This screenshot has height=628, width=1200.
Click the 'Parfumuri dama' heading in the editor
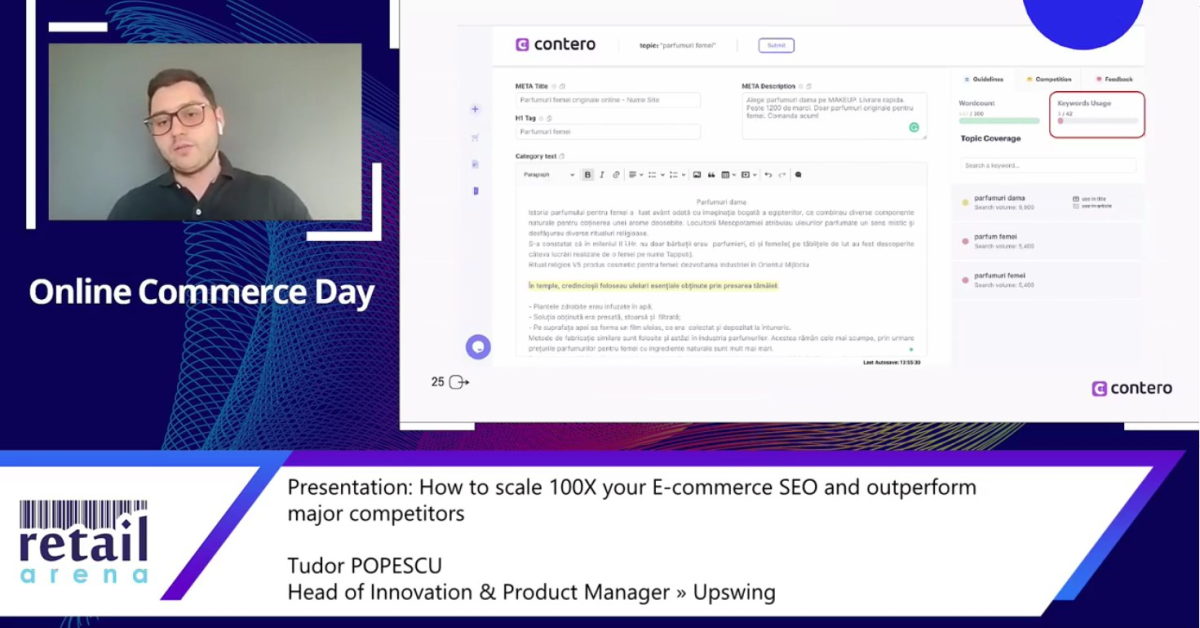click(721, 202)
